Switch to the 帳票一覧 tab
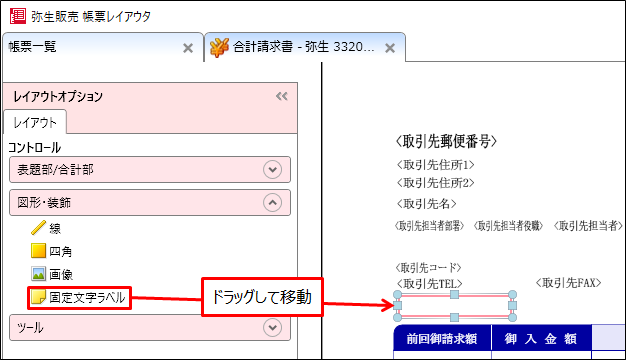This screenshot has width=626, height=360. click(103, 47)
